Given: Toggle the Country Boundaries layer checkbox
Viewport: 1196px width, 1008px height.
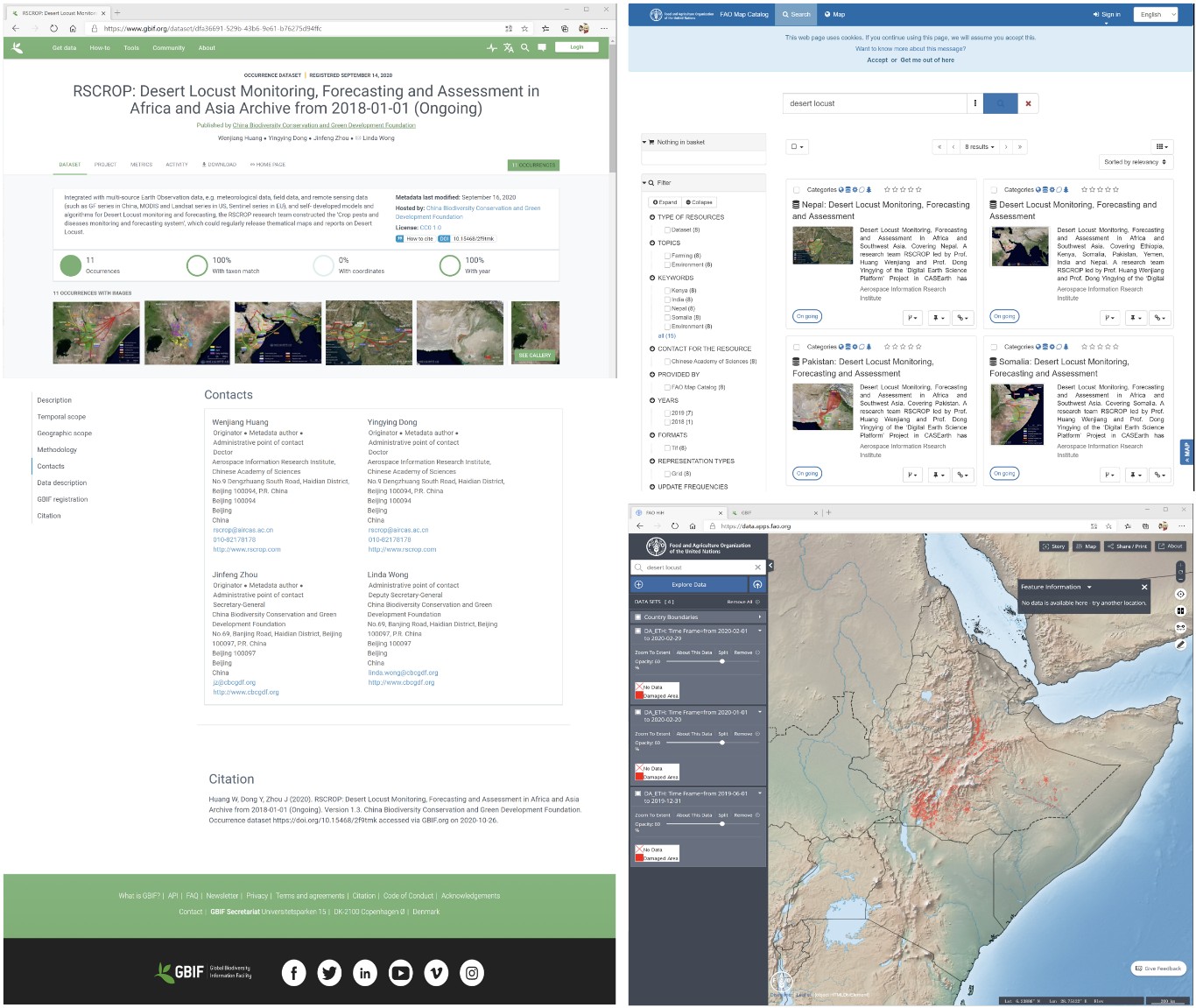Looking at the screenshot, I should click(x=637, y=617).
